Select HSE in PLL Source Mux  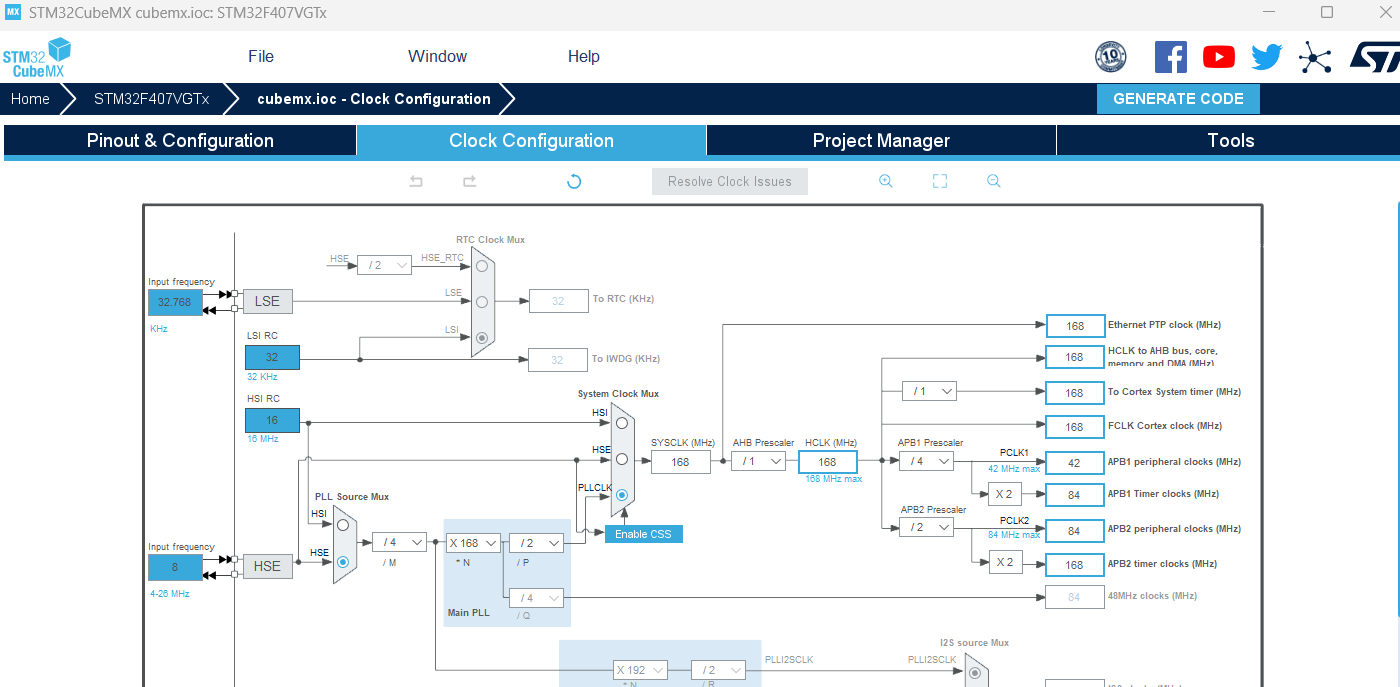(x=343, y=562)
